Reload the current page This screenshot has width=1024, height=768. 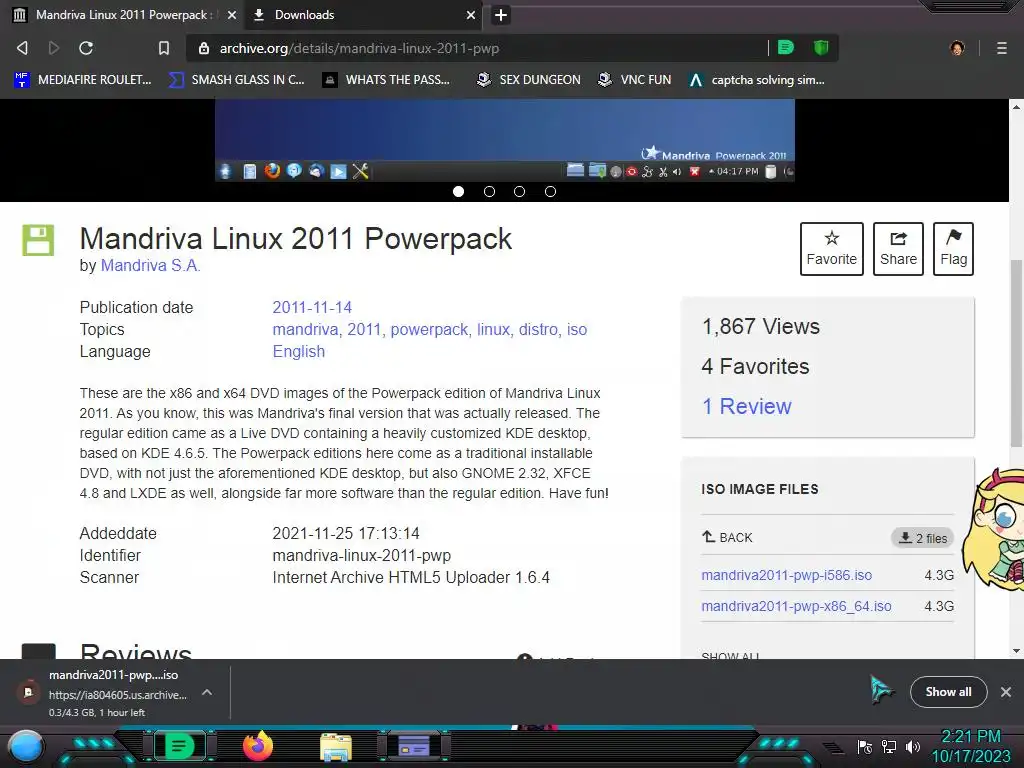[x=86, y=48]
